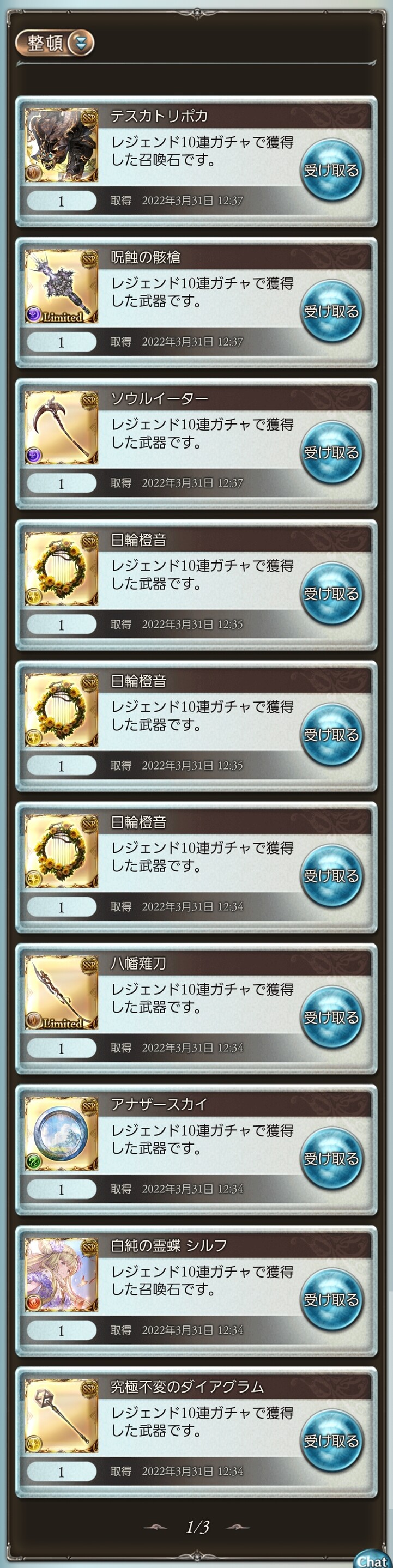Select the 呪蝕の骸槍 weapon icon
The height and width of the screenshot is (1568, 393).
(x=61, y=287)
